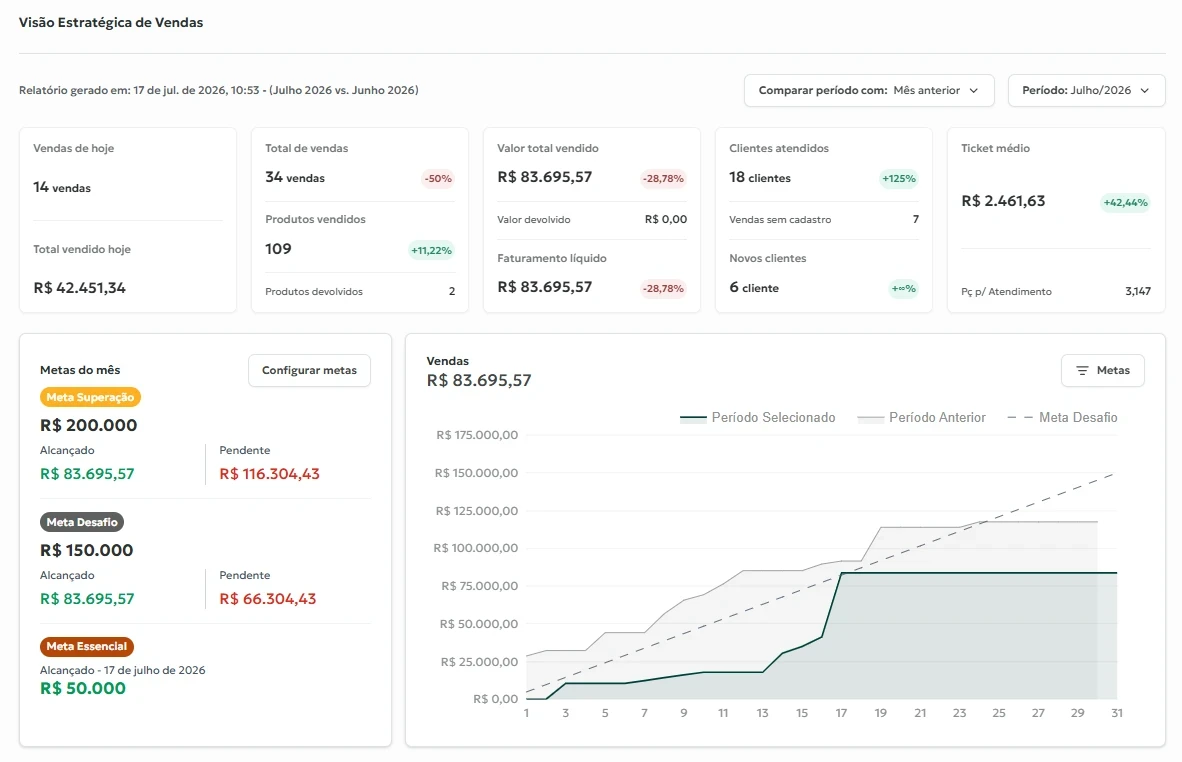Viewport: 1182px width, 762px height.
Task: Click the R$ 50.000 Meta Essencial value
Action: click(83, 688)
